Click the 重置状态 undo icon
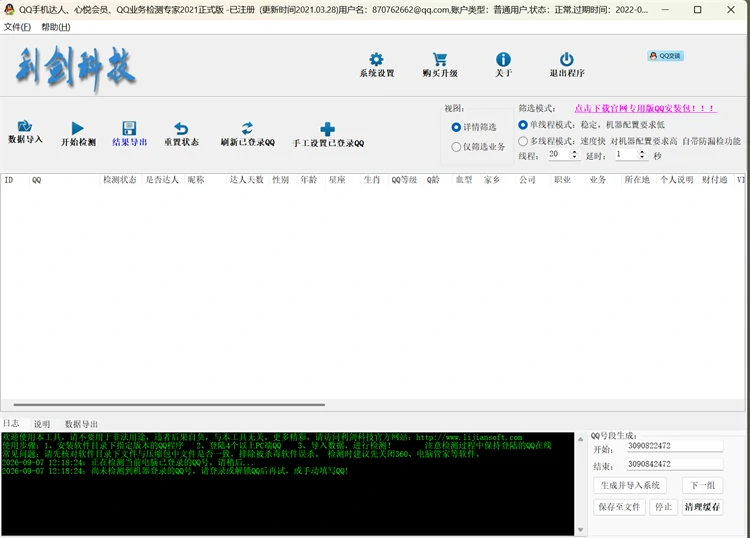Image resolution: width=750 pixels, height=538 pixels. click(181, 128)
